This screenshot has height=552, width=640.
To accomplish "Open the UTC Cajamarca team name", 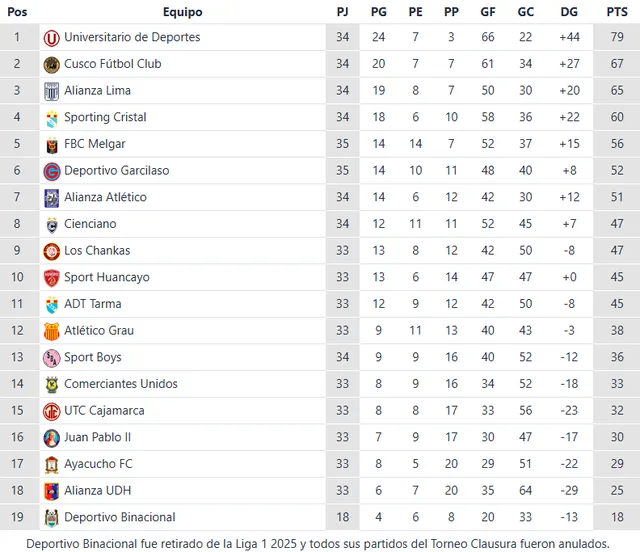I will click(x=104, y=411).
